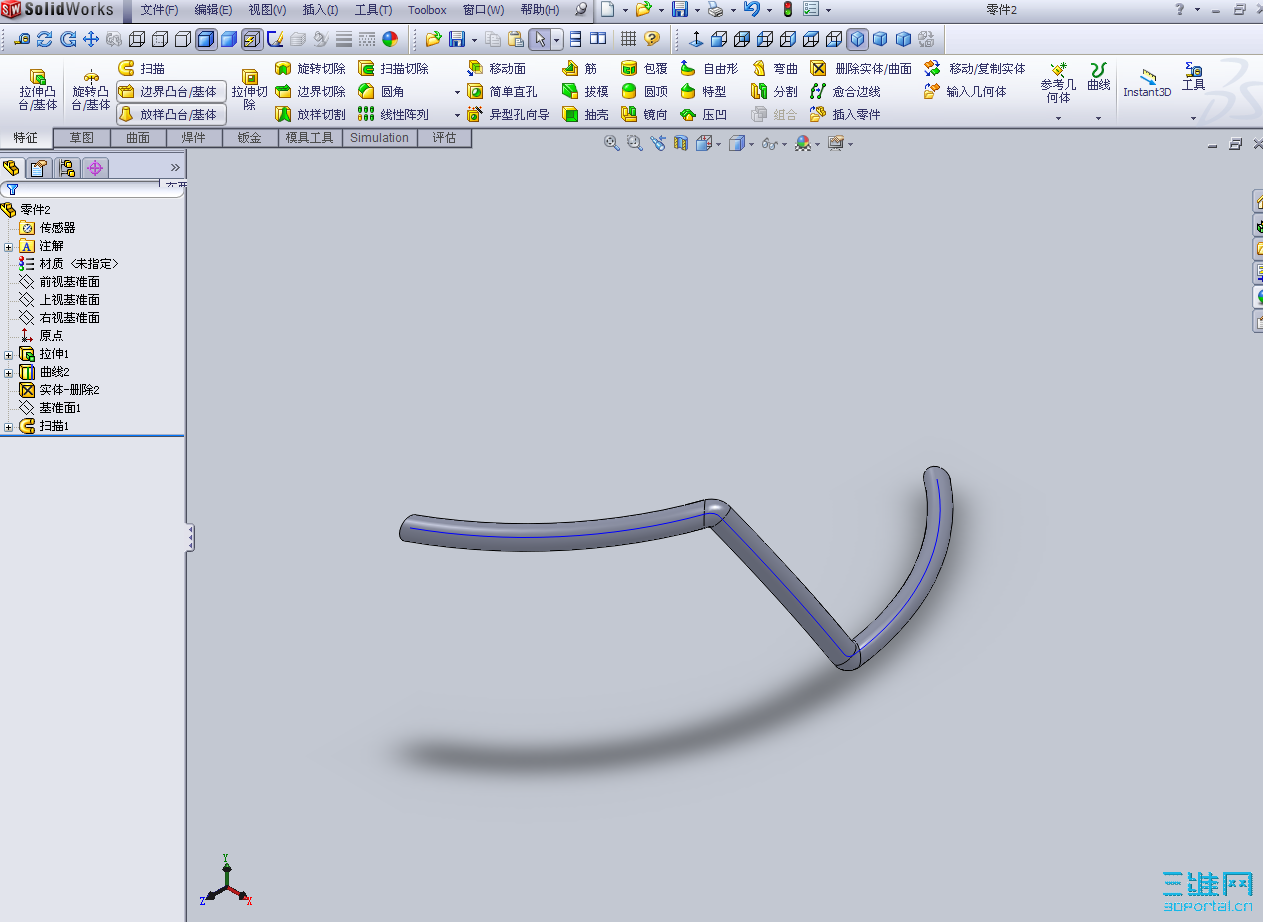Click the 圆角 fillet tool

381,91
